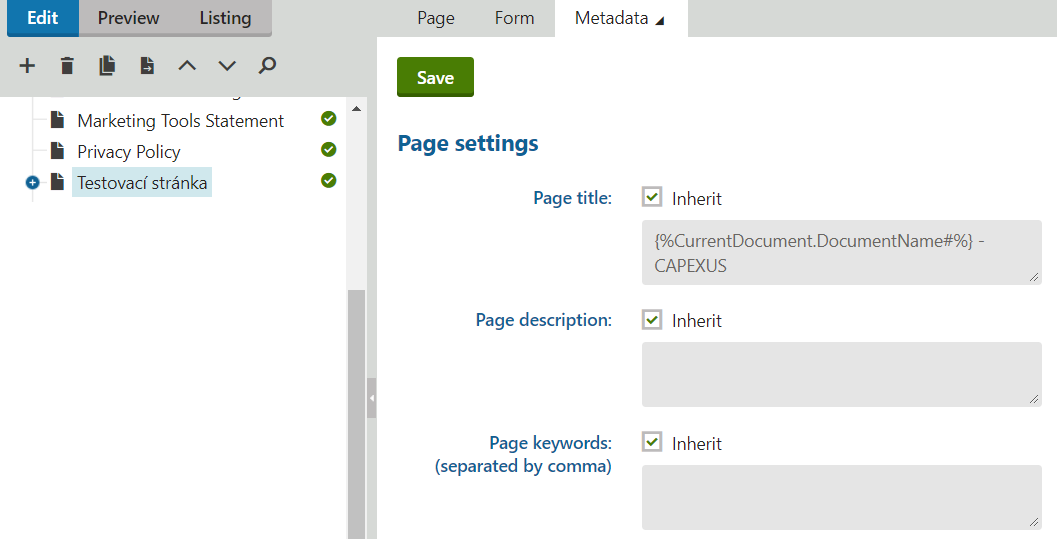The height and width of the screenshot is (539, 1057).
Task: Click the New page plus icon
Action: coord(27,66)
